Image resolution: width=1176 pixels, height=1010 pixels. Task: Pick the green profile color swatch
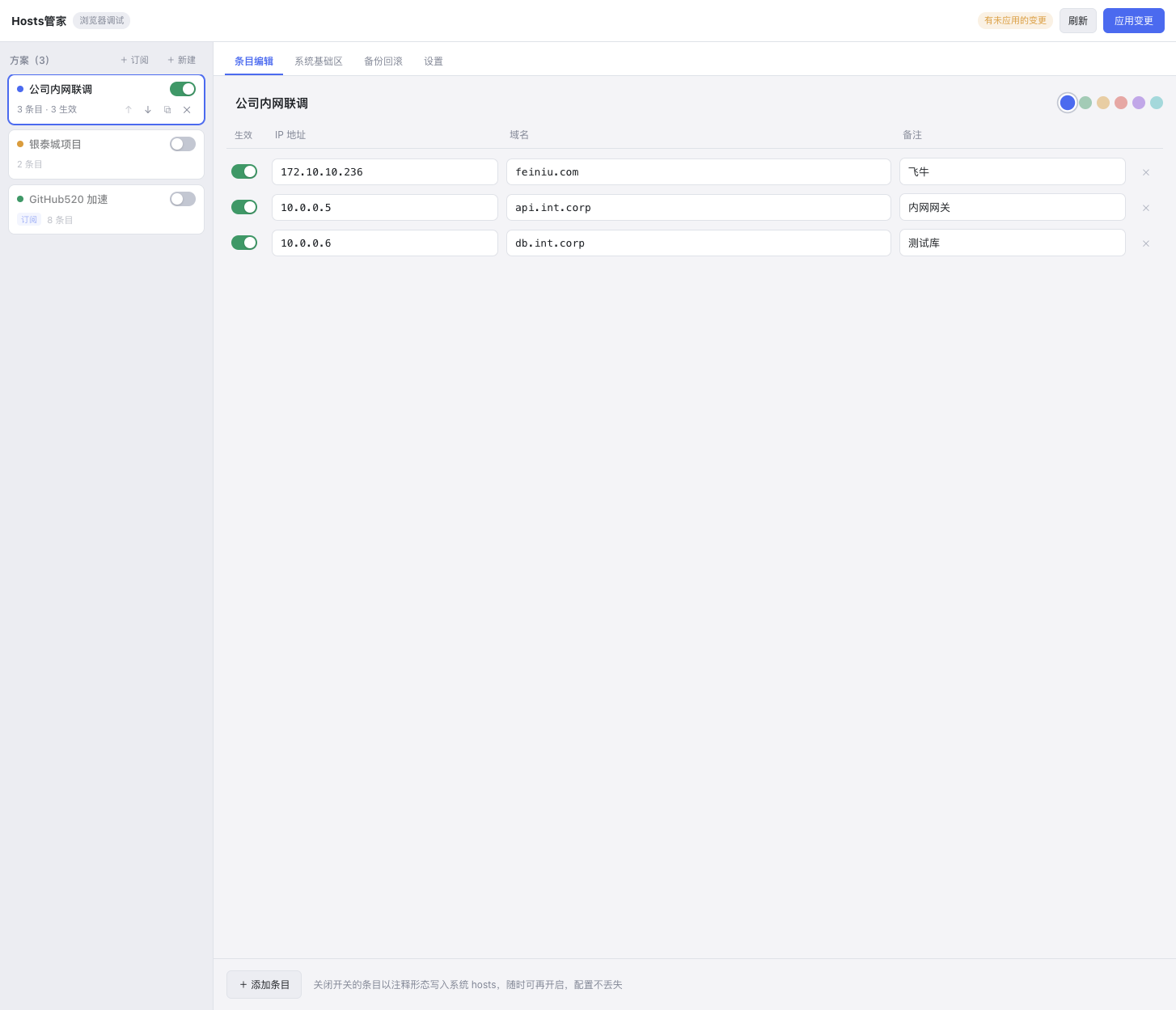(x=1085, y=103)
